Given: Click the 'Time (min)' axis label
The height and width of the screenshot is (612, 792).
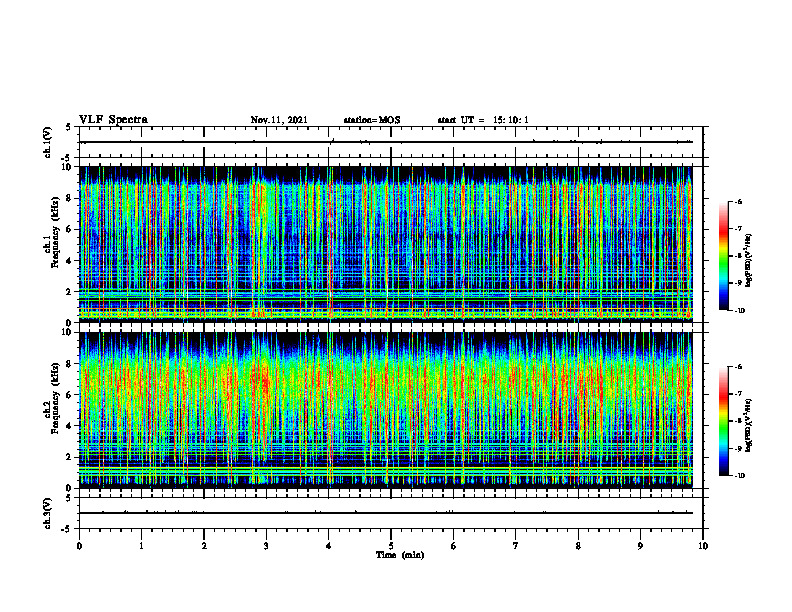Looking at the screenshot, I should [400, 555].
